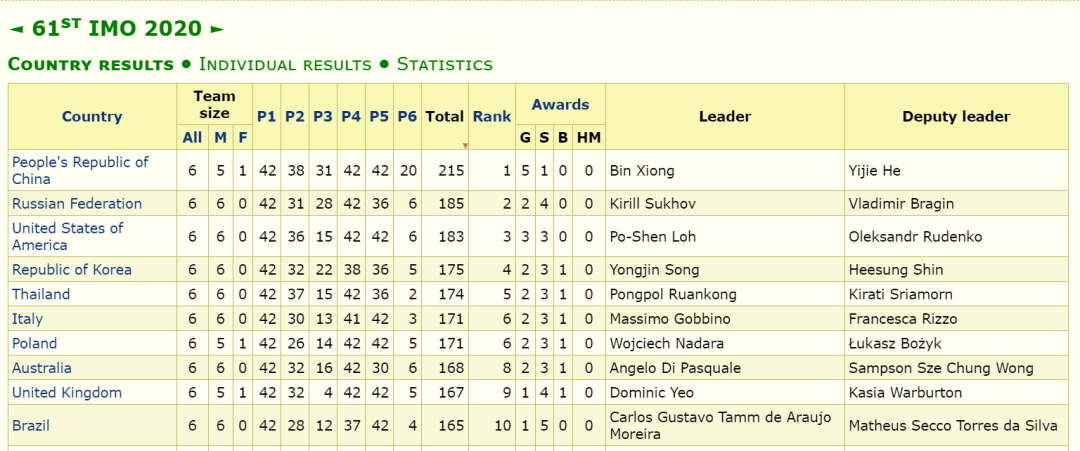Open Russian Federation country link
The image size is (1080, 451).
(x=77, y=203)
